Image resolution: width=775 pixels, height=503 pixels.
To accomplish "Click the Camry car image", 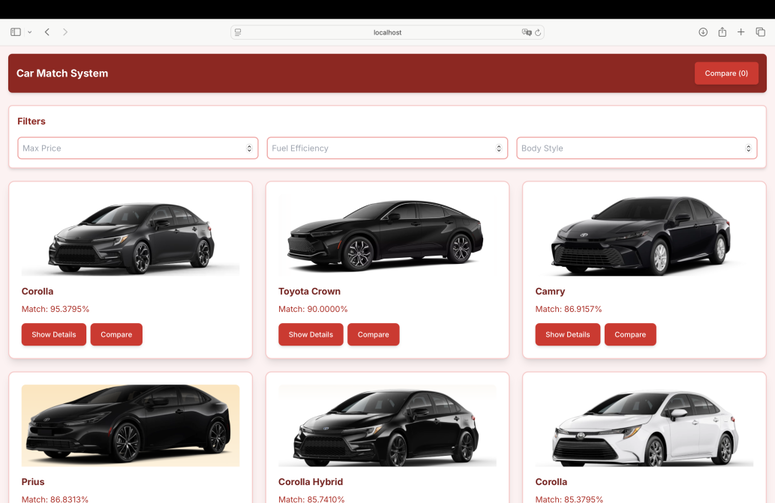I will coord(644,235).
